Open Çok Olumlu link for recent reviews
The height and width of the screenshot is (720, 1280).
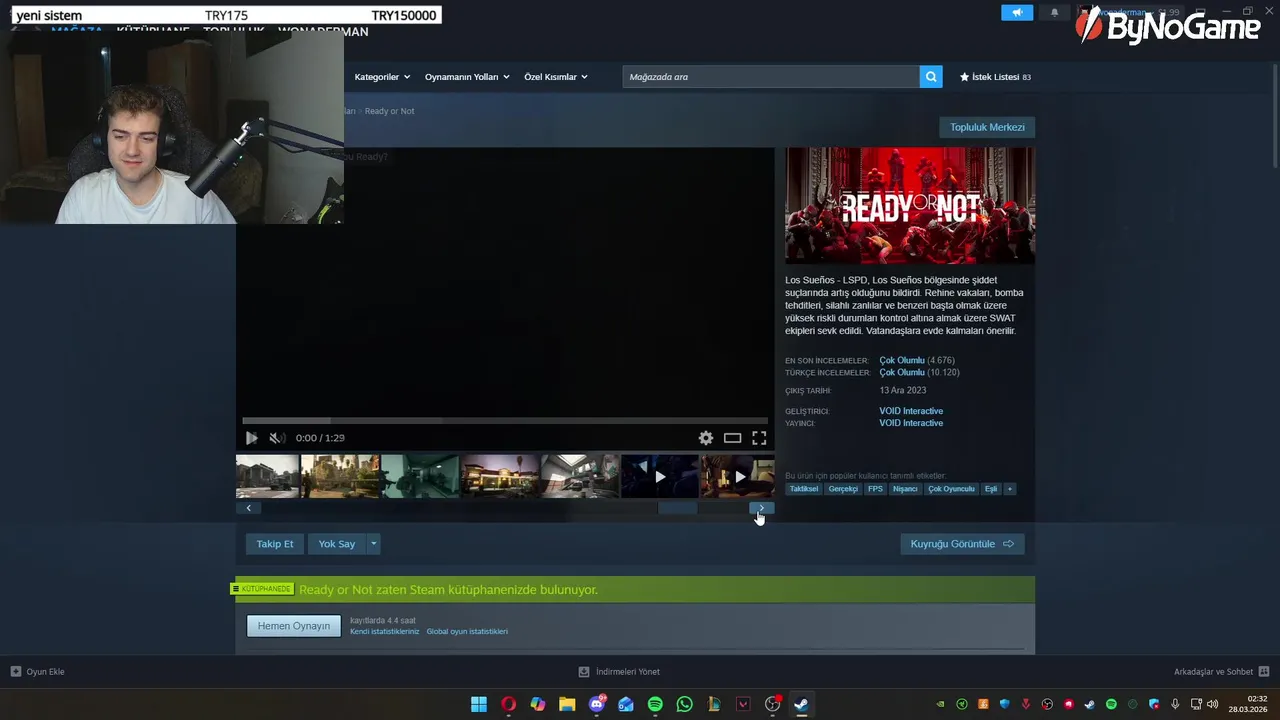tap(902, 360)
